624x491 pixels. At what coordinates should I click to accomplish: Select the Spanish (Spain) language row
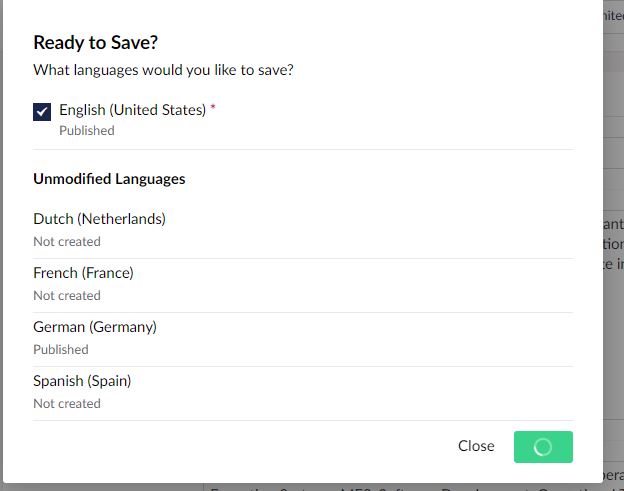303,393
